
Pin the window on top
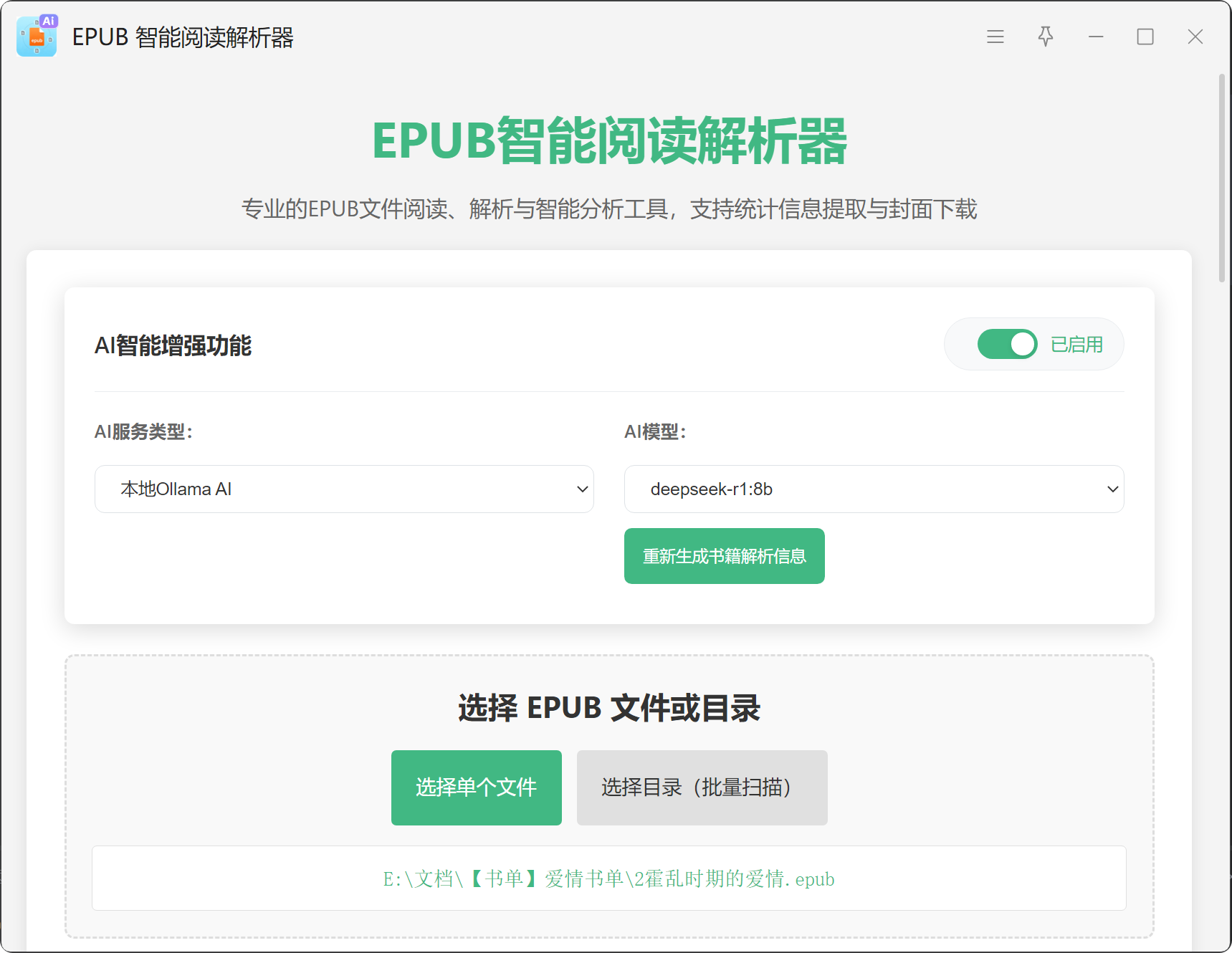click(x=1045, y=37)
